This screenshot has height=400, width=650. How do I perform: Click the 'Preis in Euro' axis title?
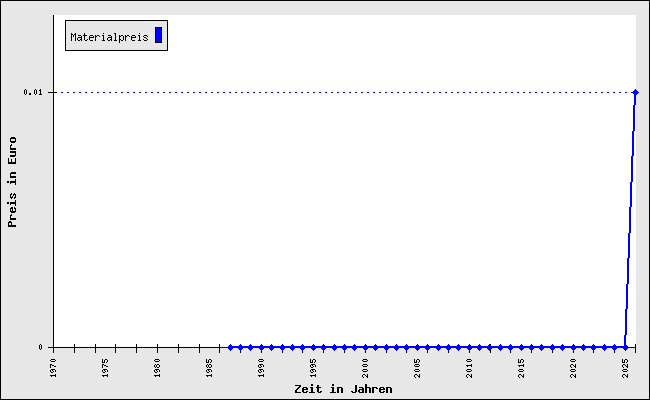click(13, 182)
